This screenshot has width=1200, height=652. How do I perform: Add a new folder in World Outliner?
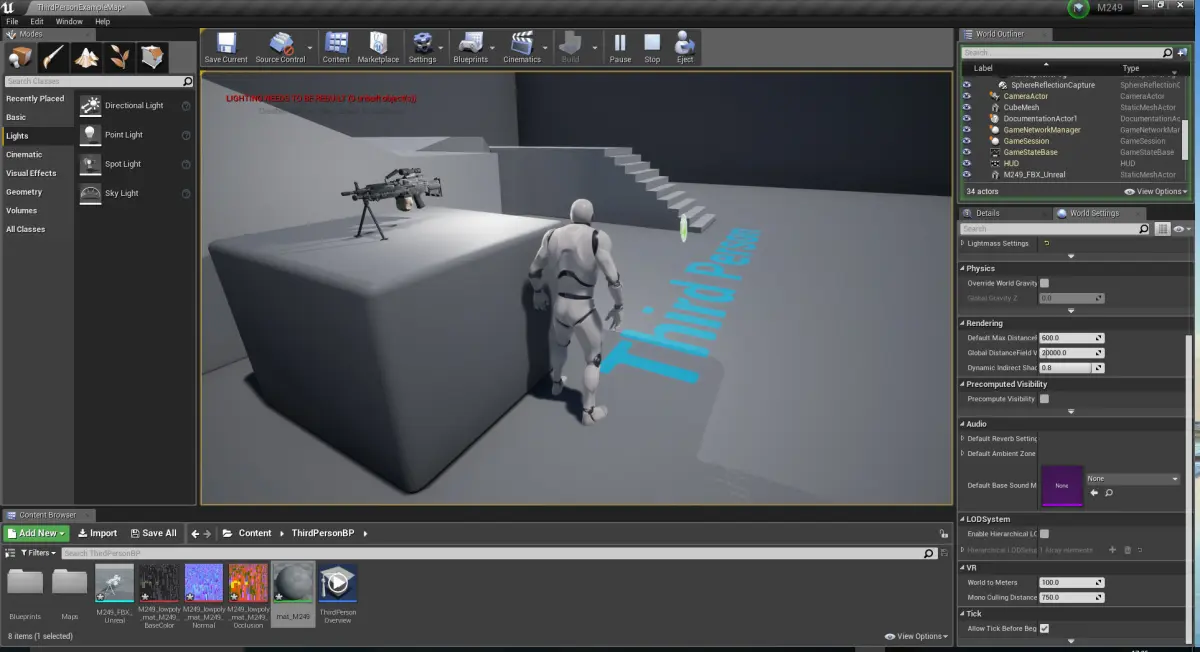point(1182,52)
